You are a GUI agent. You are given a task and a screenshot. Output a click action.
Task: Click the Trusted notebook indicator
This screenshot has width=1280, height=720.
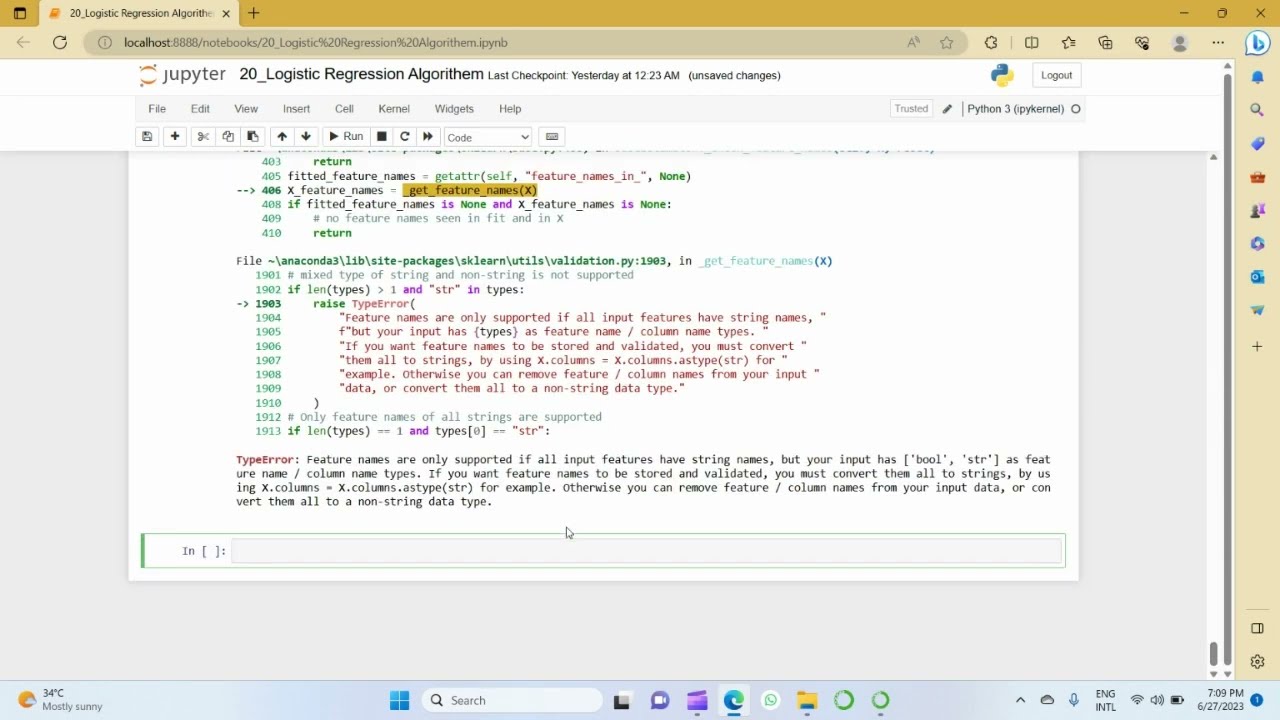click(x=911, y=109)
